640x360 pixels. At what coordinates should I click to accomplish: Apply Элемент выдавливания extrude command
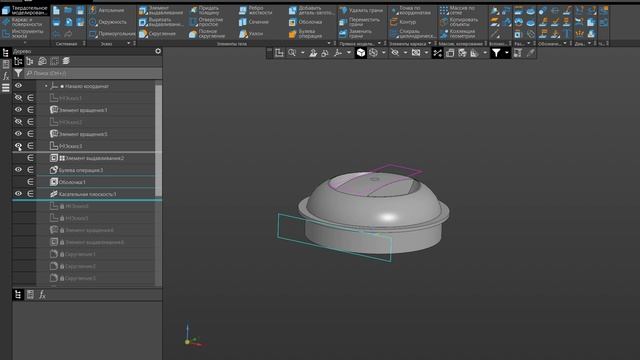pyautogui.click(x=161, y=11)
